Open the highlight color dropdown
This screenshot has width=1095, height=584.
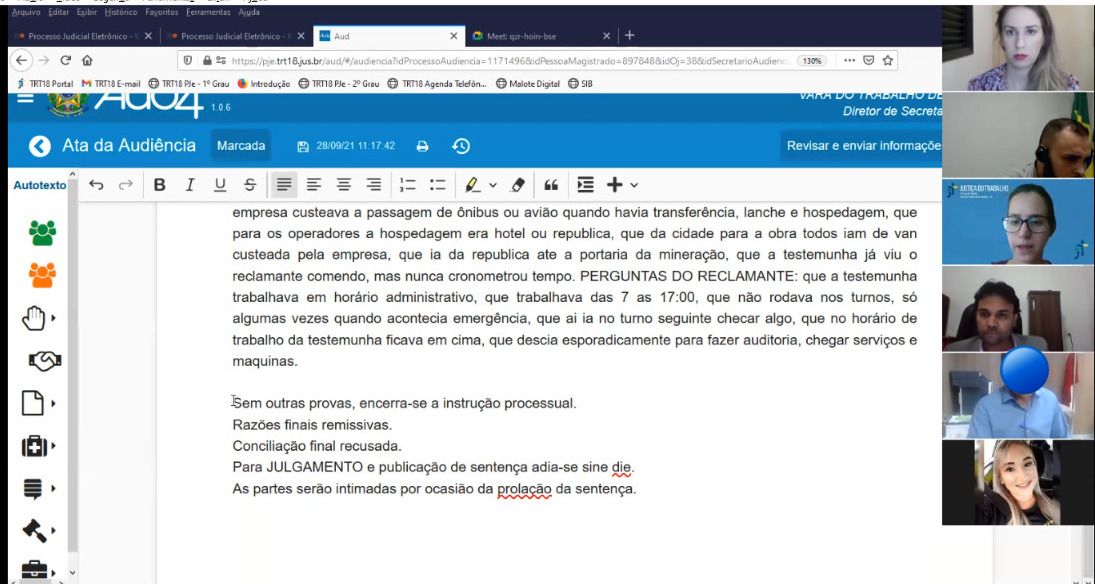[488, 185]
